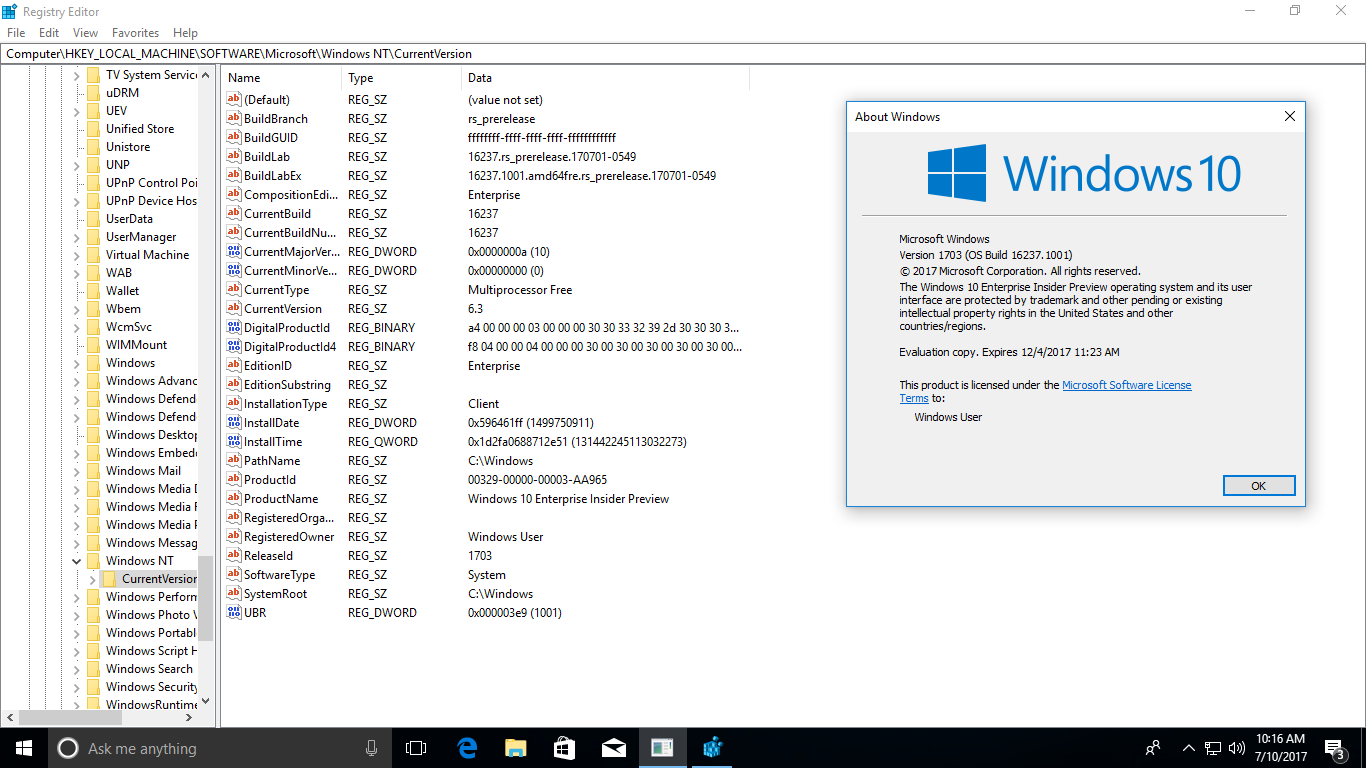Select the Unified Store tree item
Screen dimensions: 1366x768
140,129
